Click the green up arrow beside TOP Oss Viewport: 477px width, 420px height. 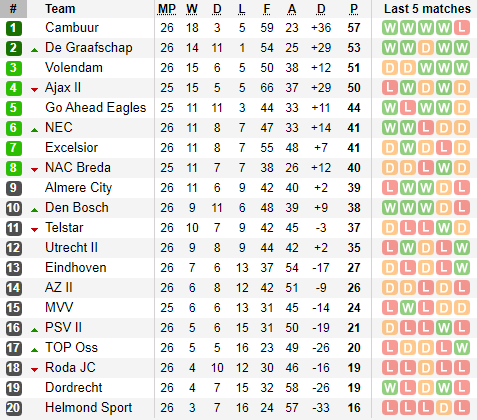click(34, 350)
